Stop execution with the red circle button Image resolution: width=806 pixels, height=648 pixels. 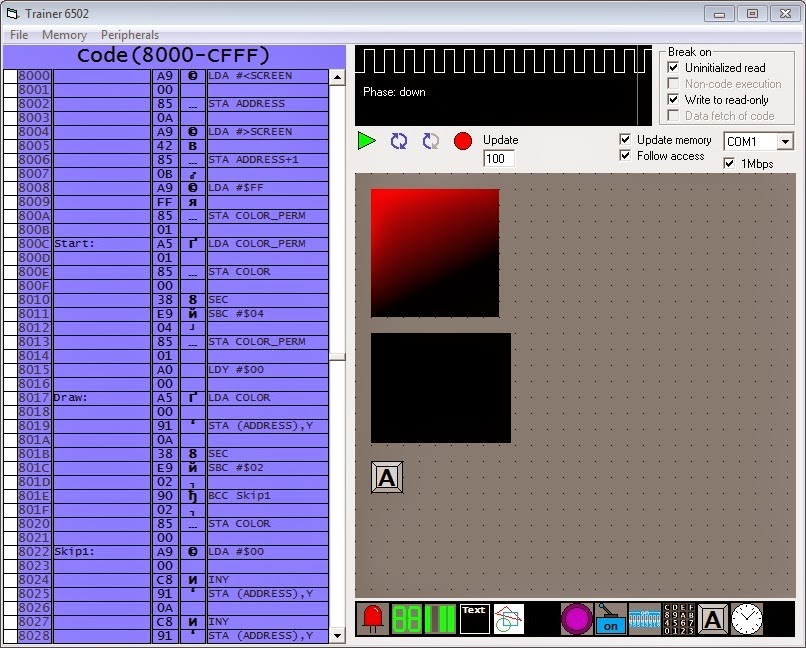click(463, 141)
